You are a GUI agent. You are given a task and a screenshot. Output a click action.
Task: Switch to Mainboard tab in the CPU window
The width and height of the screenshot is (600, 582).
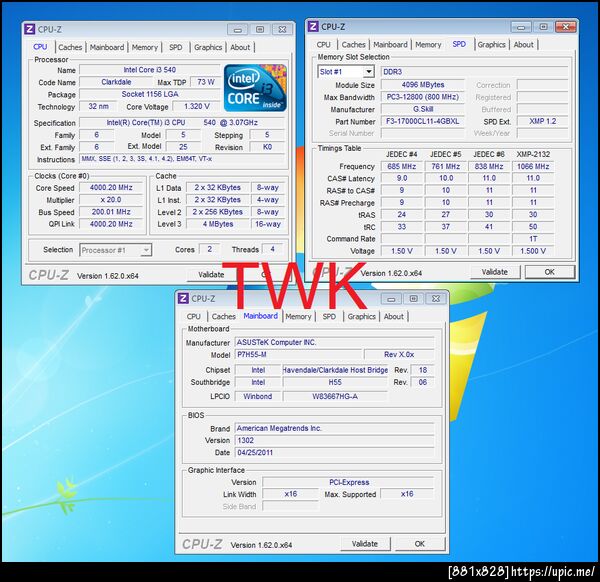click(107, 47)
